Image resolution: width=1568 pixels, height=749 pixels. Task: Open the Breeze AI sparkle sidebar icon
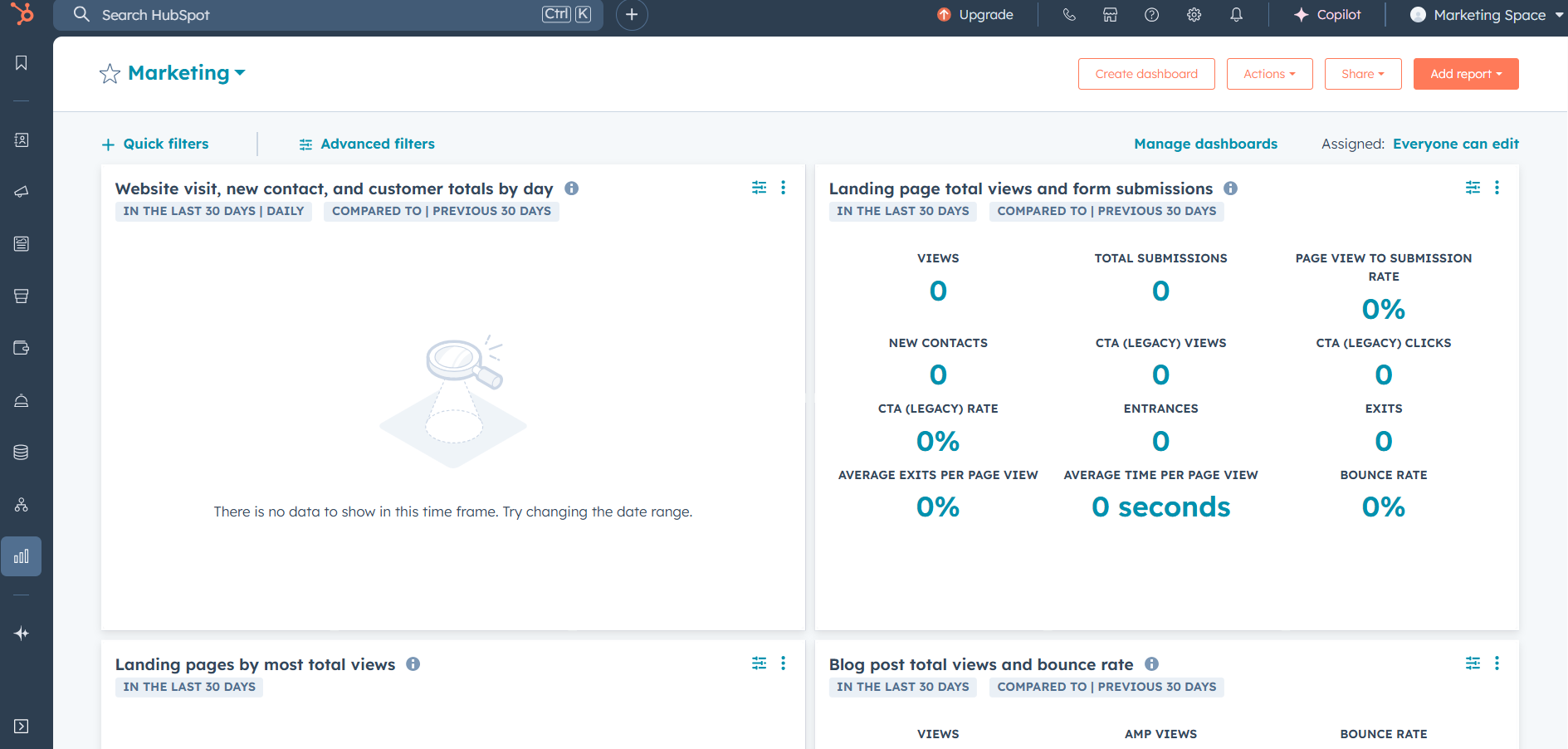tap(22, 634)
